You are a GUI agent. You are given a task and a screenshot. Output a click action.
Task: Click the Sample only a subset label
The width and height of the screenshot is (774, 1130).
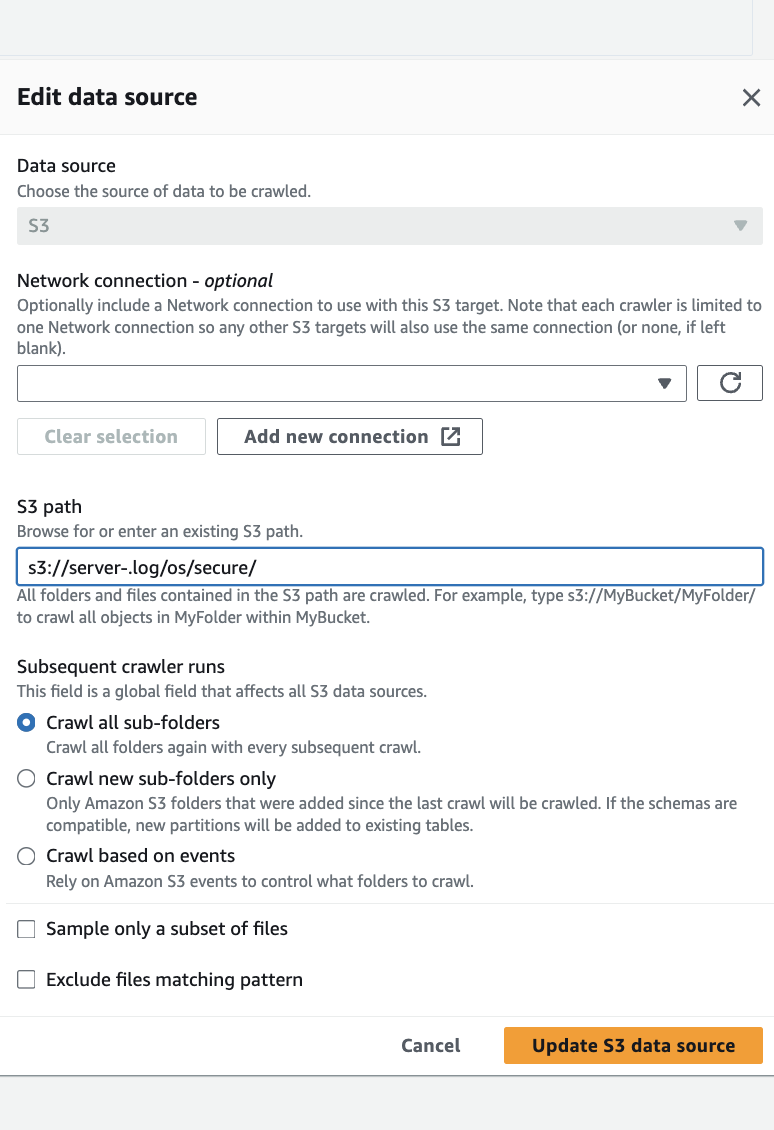click(x=167, y=929)
